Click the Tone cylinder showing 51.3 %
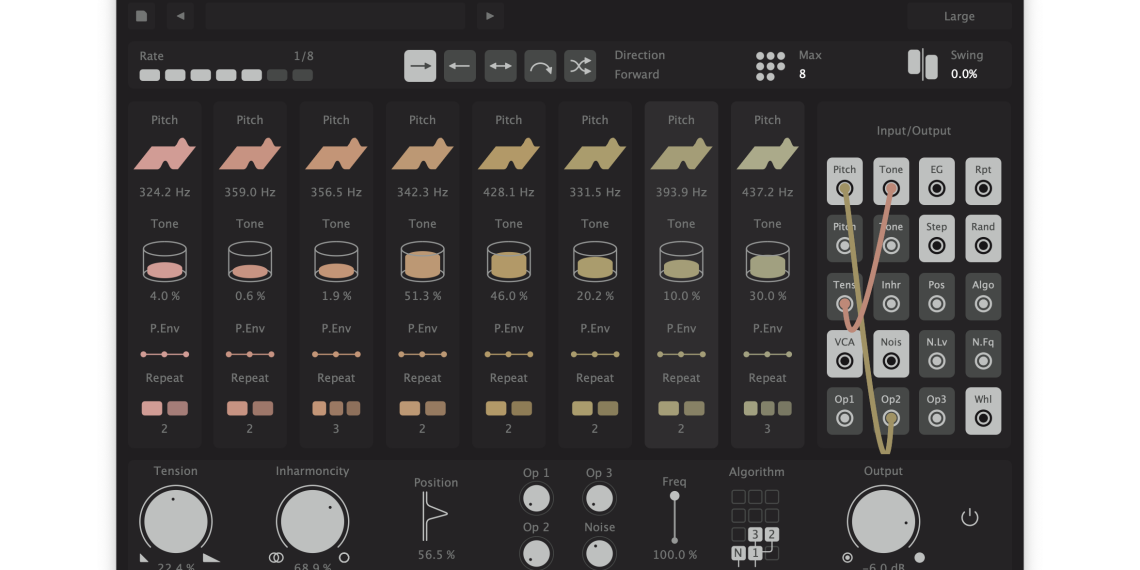Image resolution: width=1140 pixels, height=570 pixels. pos(422,262)
